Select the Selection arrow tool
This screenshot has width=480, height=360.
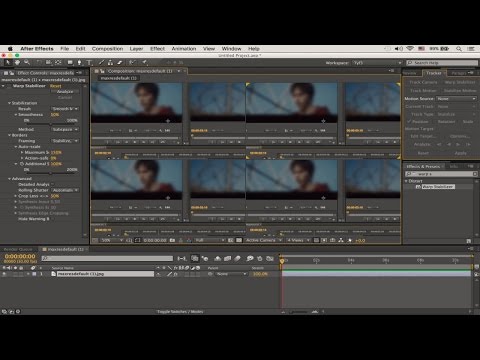click(x=8, y=62)
